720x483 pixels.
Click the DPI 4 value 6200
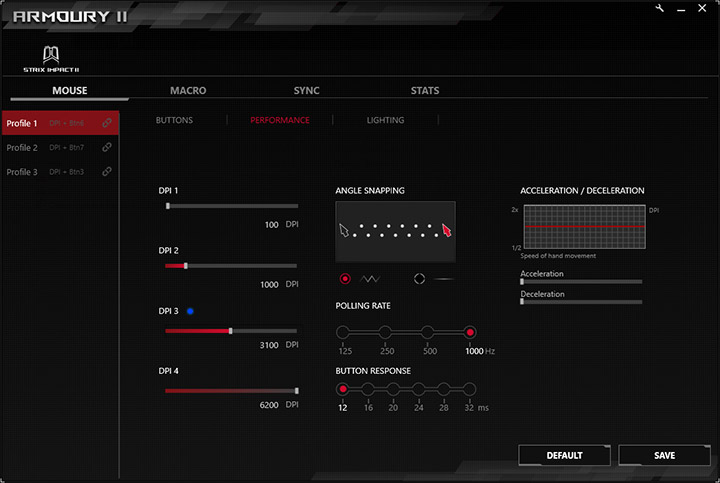(x=269, y=405)
